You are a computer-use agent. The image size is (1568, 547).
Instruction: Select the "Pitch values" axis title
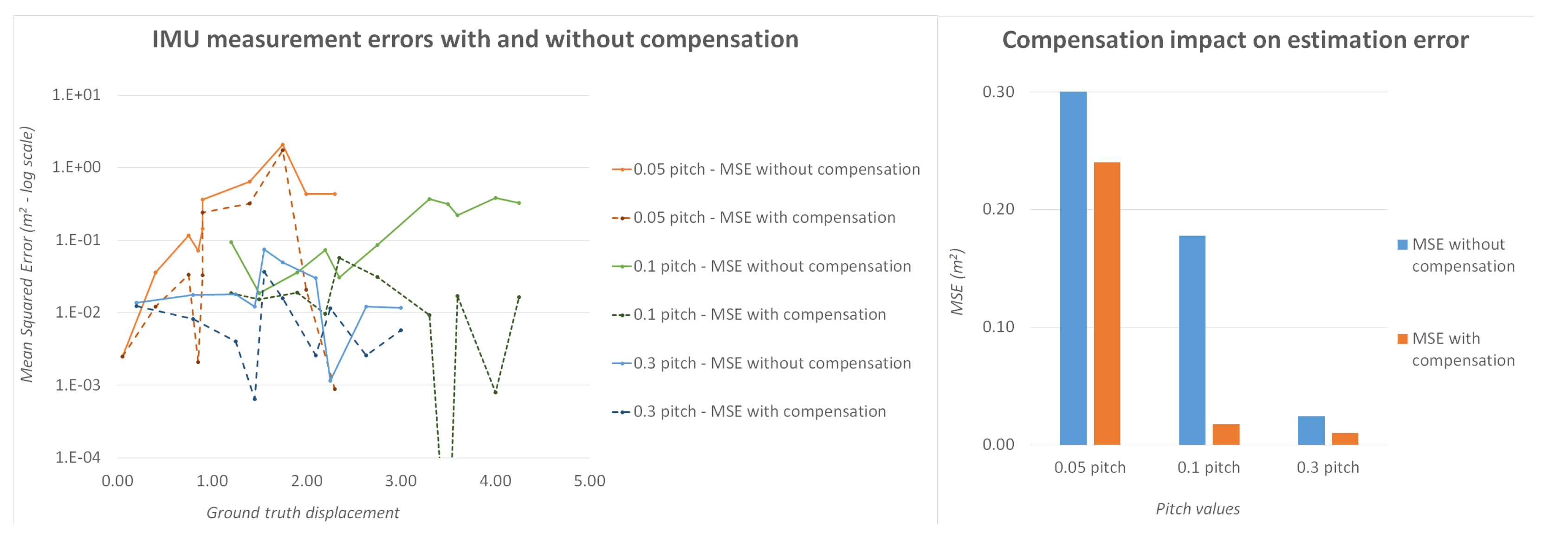pyautogui.click(x=1197, y=508)
